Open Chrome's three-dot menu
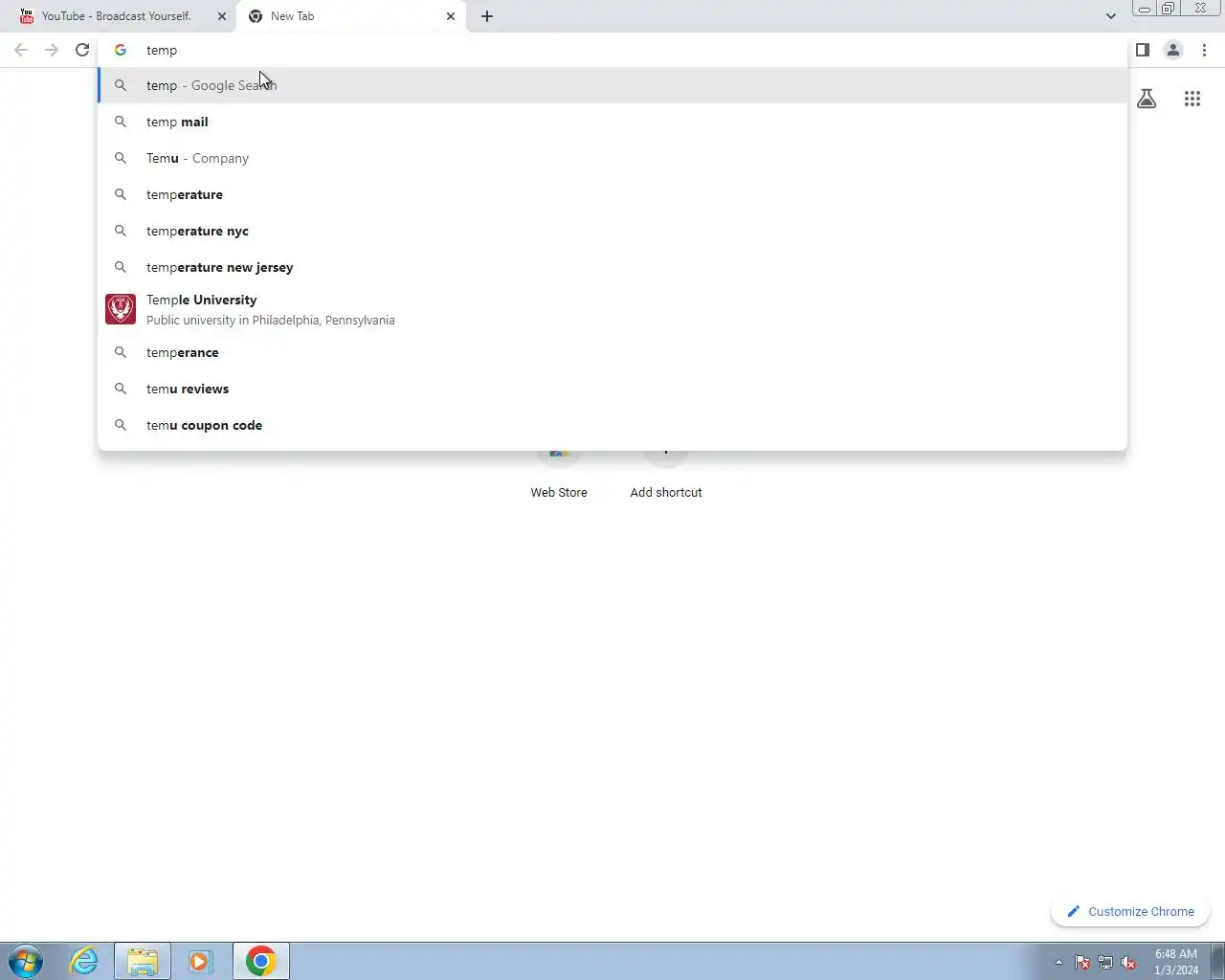Image resolution: width=1225 pixels, height=980 pixels. pyautogui.click(x=1204, y=50)
